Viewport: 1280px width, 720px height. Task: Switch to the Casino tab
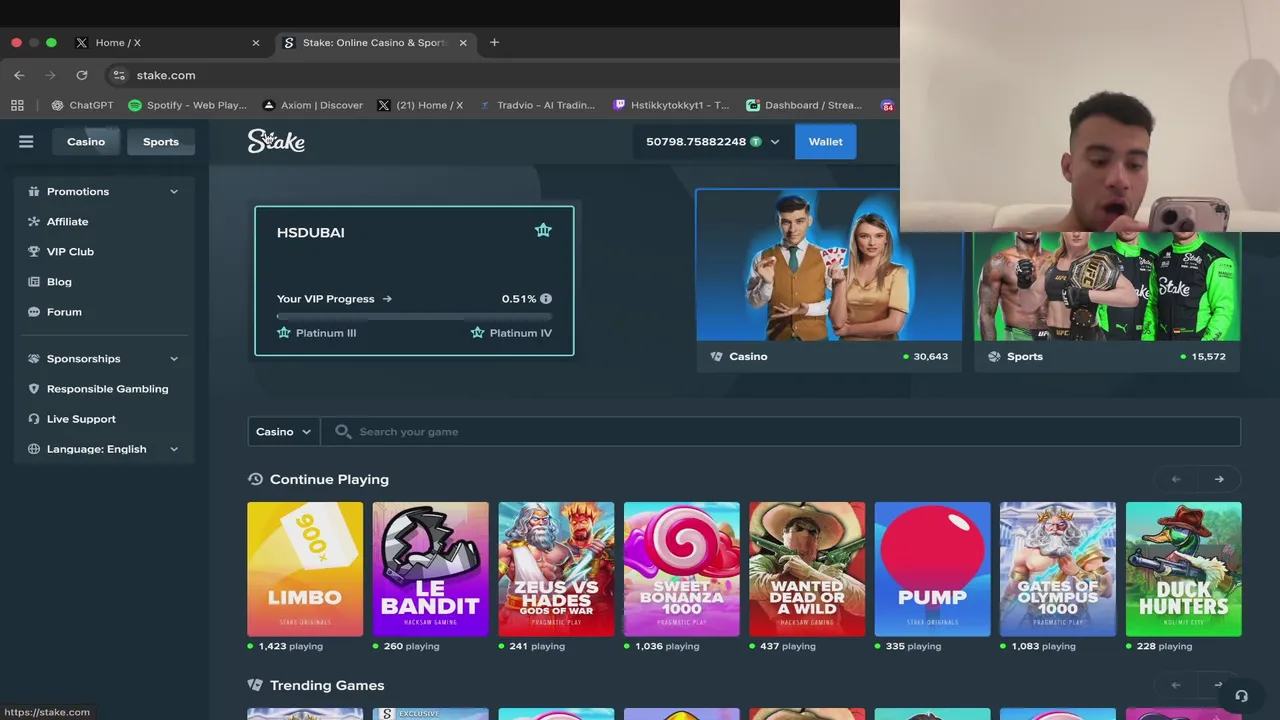click(x=86, y=142)
